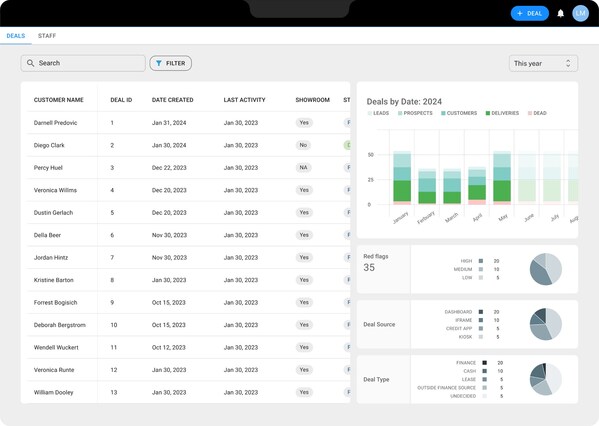Image resolution: width=599 pixels, height=426 pixels.
Task: Open the LM user avatar
Action: point(580,13)
